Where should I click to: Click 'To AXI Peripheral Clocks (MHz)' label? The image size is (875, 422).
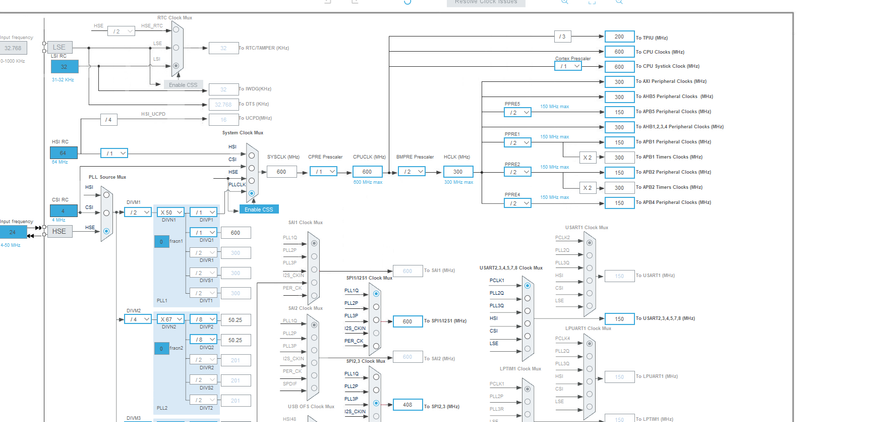(671, 81)
